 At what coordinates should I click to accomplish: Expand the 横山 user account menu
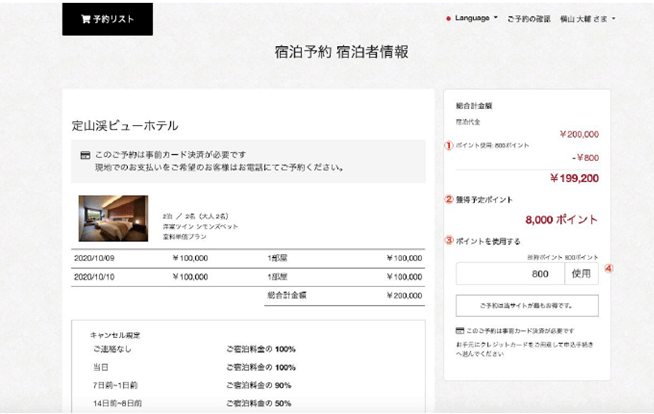pyautogui.click(x=587, y=19)
